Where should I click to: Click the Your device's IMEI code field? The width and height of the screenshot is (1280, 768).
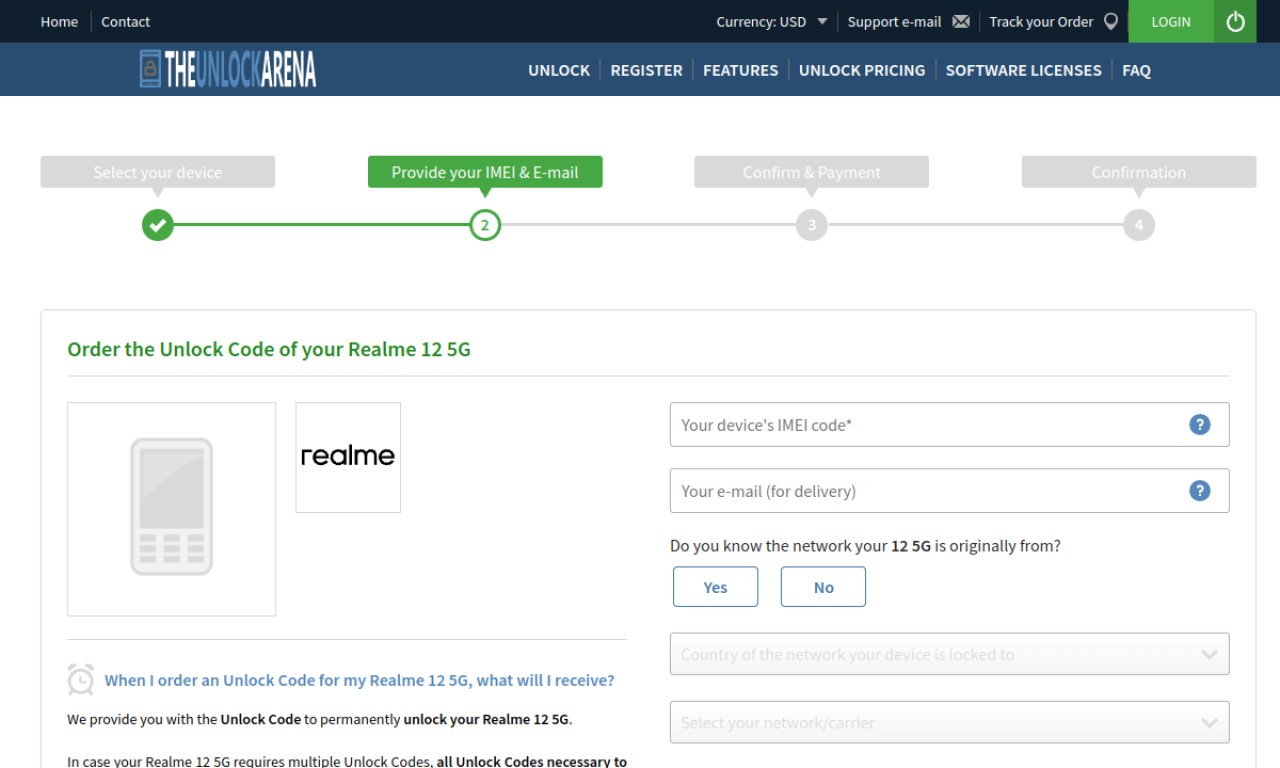pyautogui.click(x=949, y=425)
